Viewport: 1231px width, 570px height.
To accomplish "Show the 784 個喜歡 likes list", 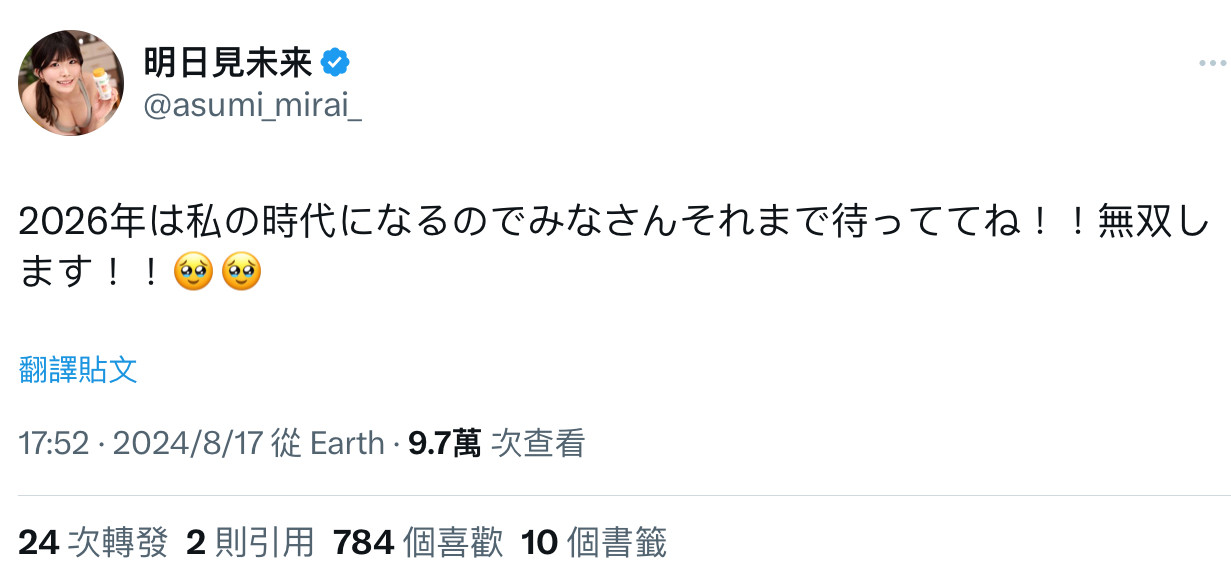I will point(418,542).
